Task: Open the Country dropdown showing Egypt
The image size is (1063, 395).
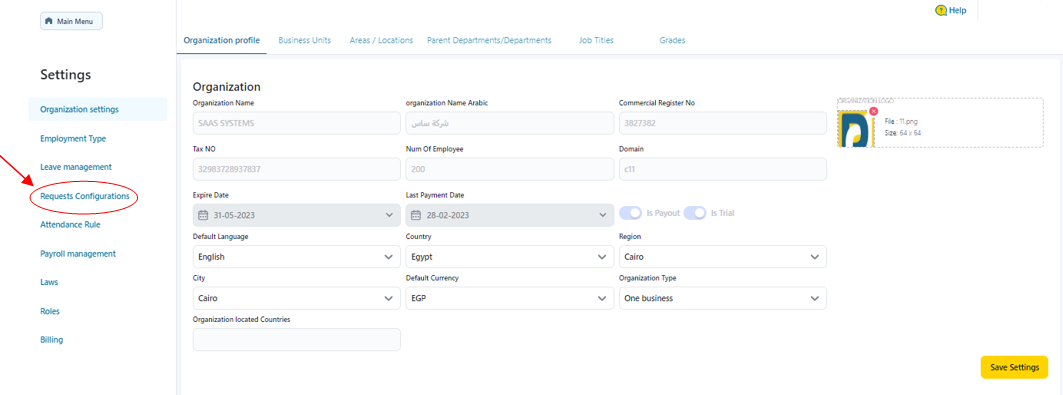Action: coord(510,257)
